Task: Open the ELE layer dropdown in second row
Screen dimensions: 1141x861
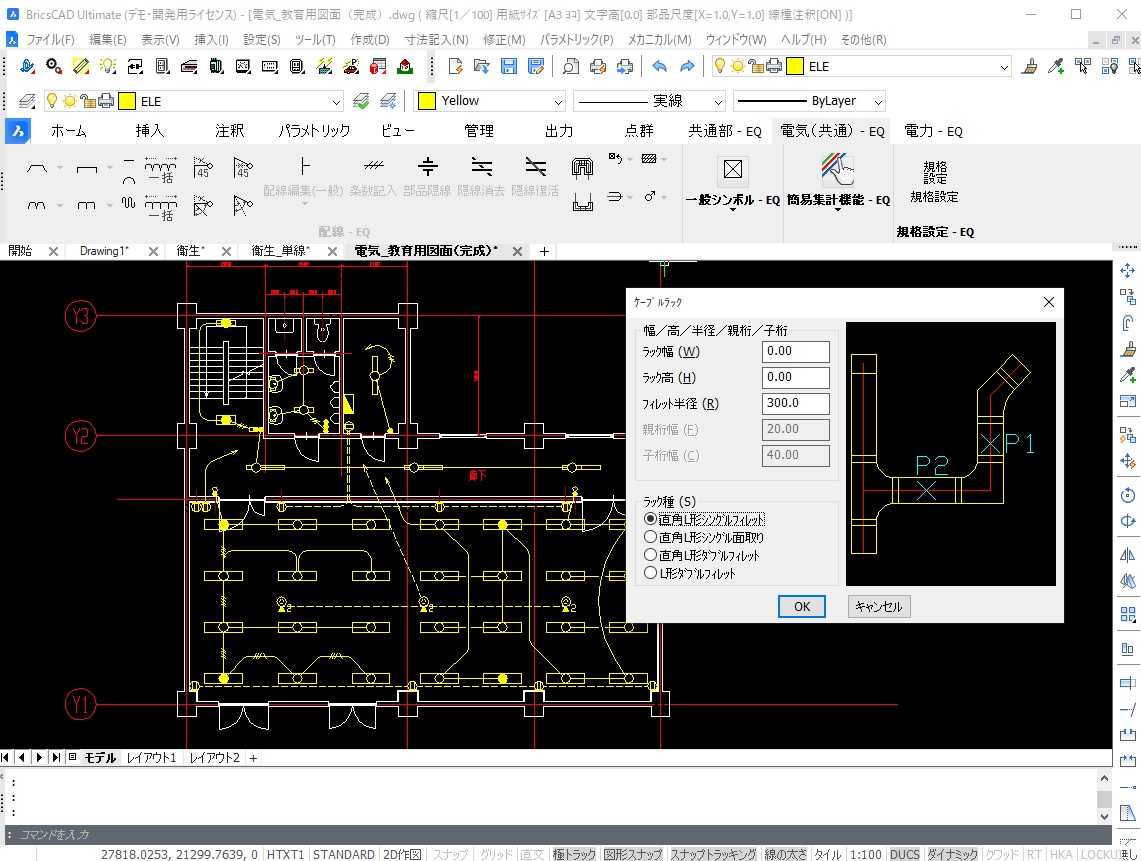Action: coord(335,101)
